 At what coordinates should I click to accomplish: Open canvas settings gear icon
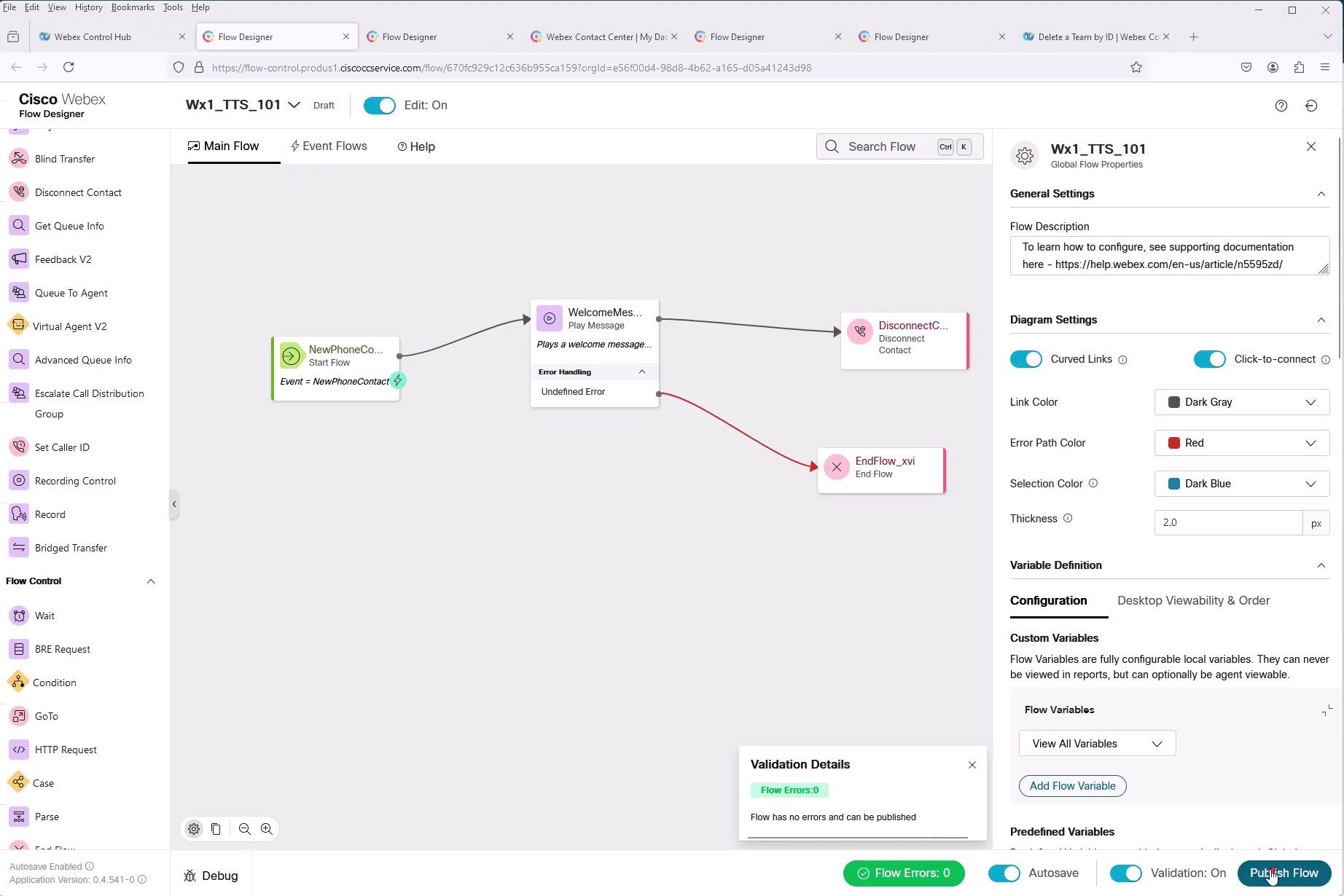click(x=194, y=829)
